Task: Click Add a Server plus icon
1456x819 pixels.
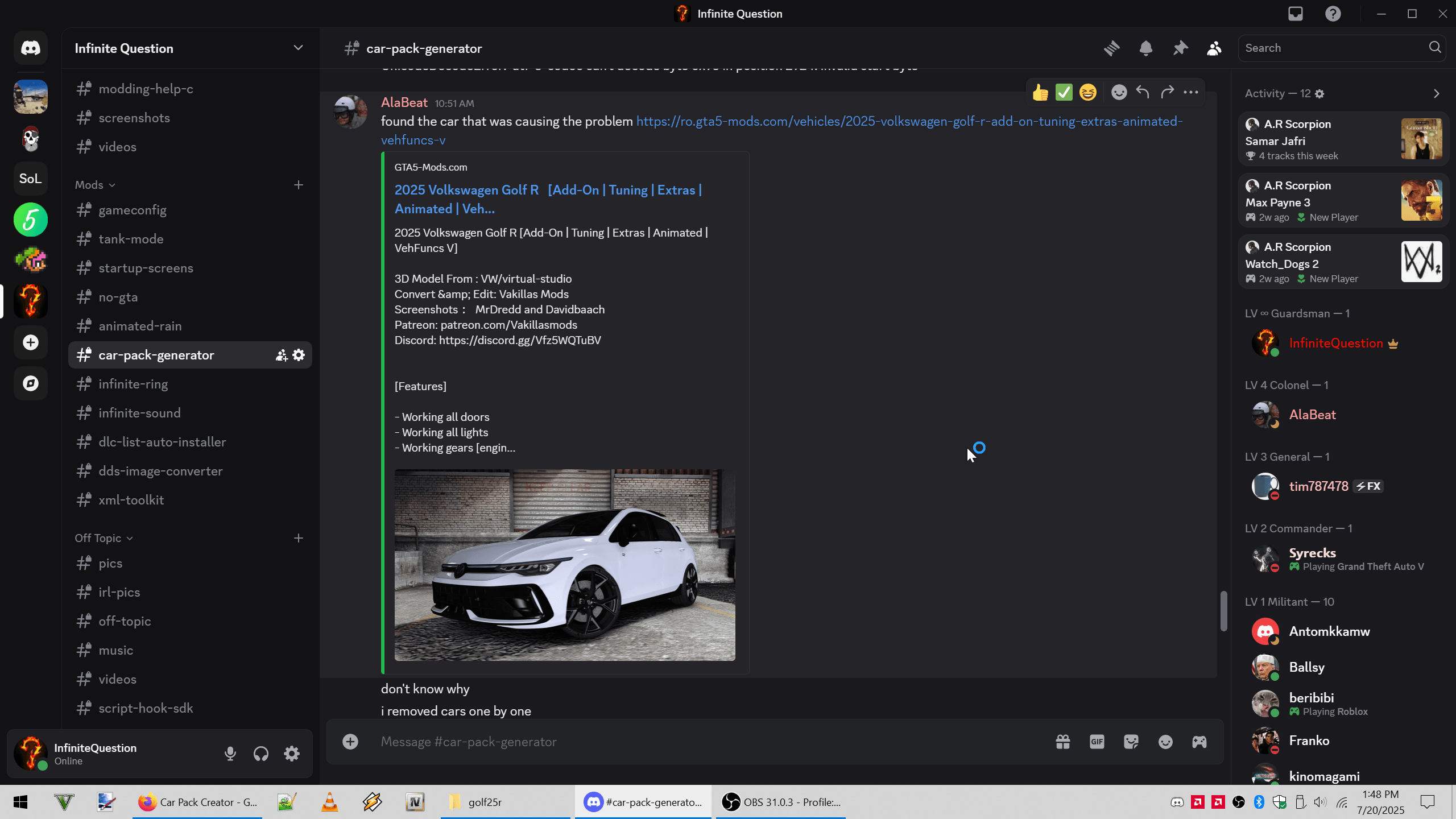Action: coord(31,342)
